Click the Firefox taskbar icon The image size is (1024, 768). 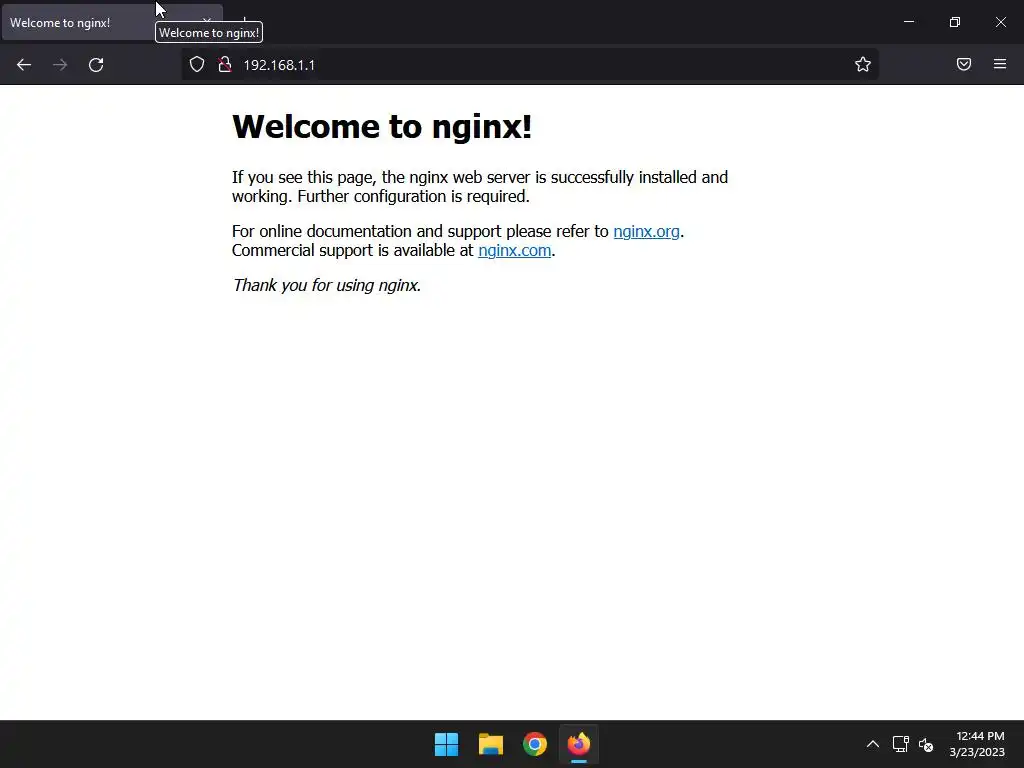[x=579, y=744]
